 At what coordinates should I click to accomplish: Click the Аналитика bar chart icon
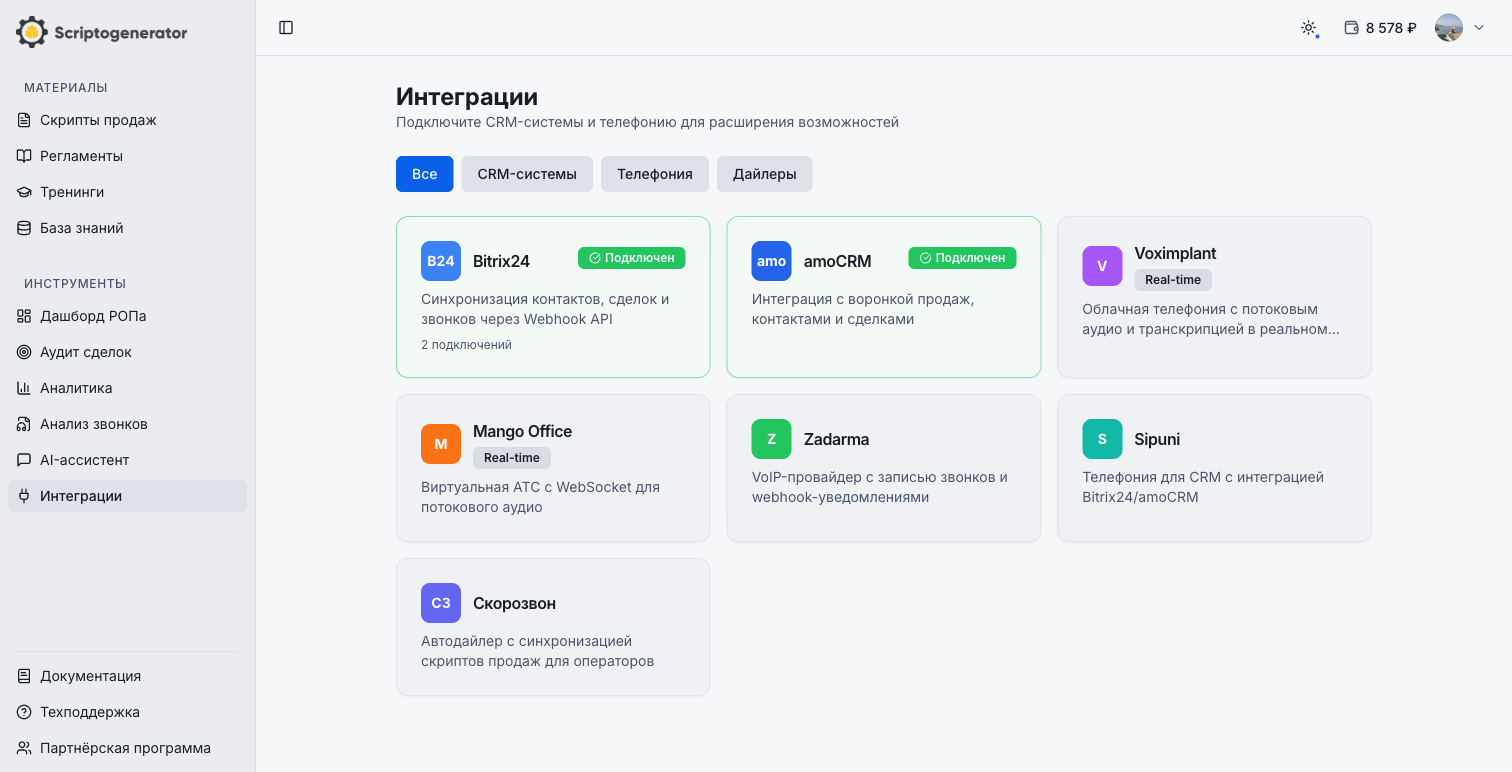tap(24, 388)
